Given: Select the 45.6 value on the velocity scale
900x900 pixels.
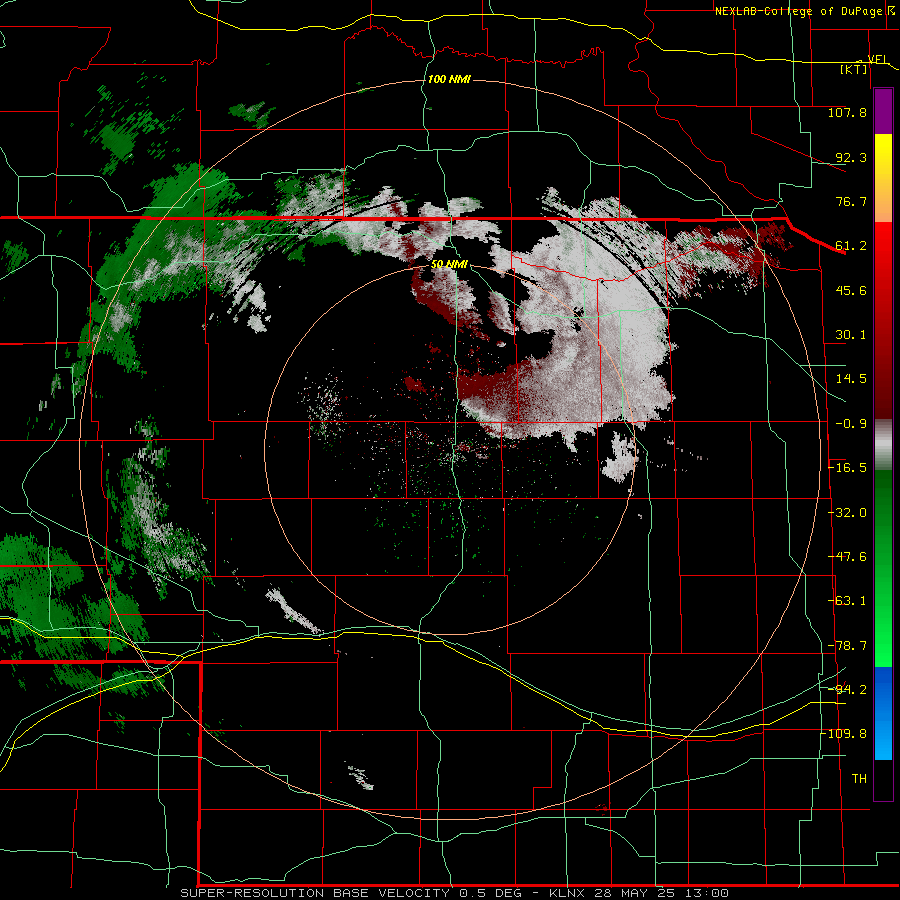Looking at the screenshot, I should (851, 290).
